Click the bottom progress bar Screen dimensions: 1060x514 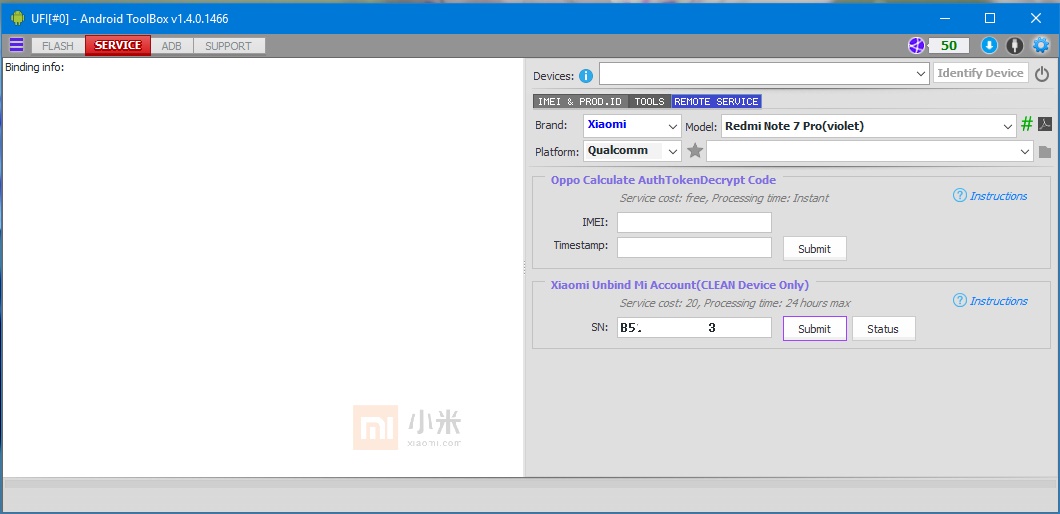coord(529,484)
